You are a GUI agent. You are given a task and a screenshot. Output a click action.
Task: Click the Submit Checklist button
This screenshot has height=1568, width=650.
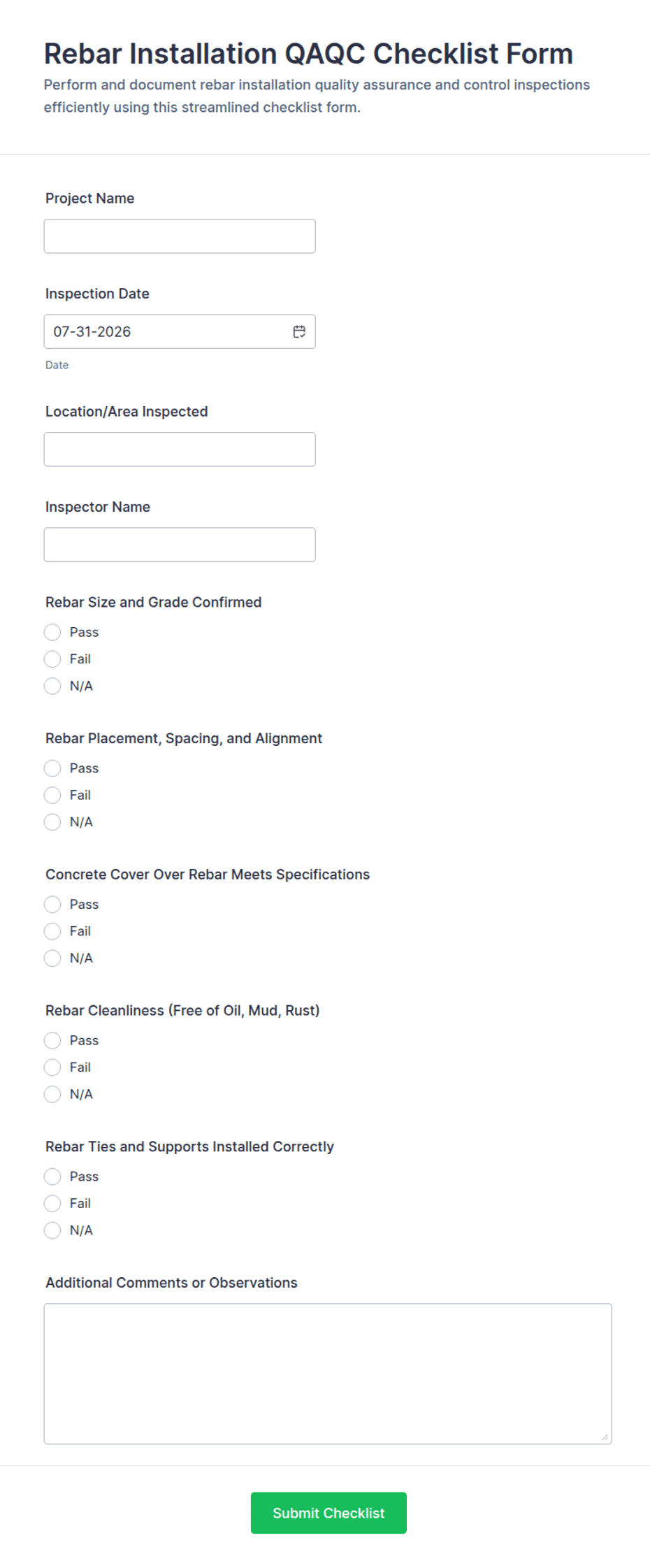click(328, 1513)
